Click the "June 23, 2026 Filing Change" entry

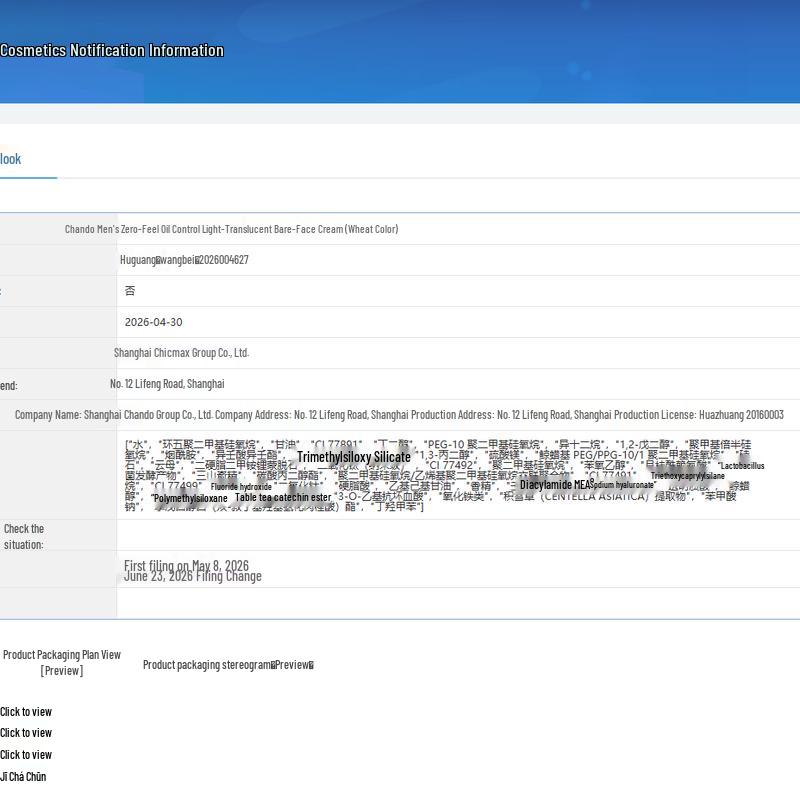point(193,577)
